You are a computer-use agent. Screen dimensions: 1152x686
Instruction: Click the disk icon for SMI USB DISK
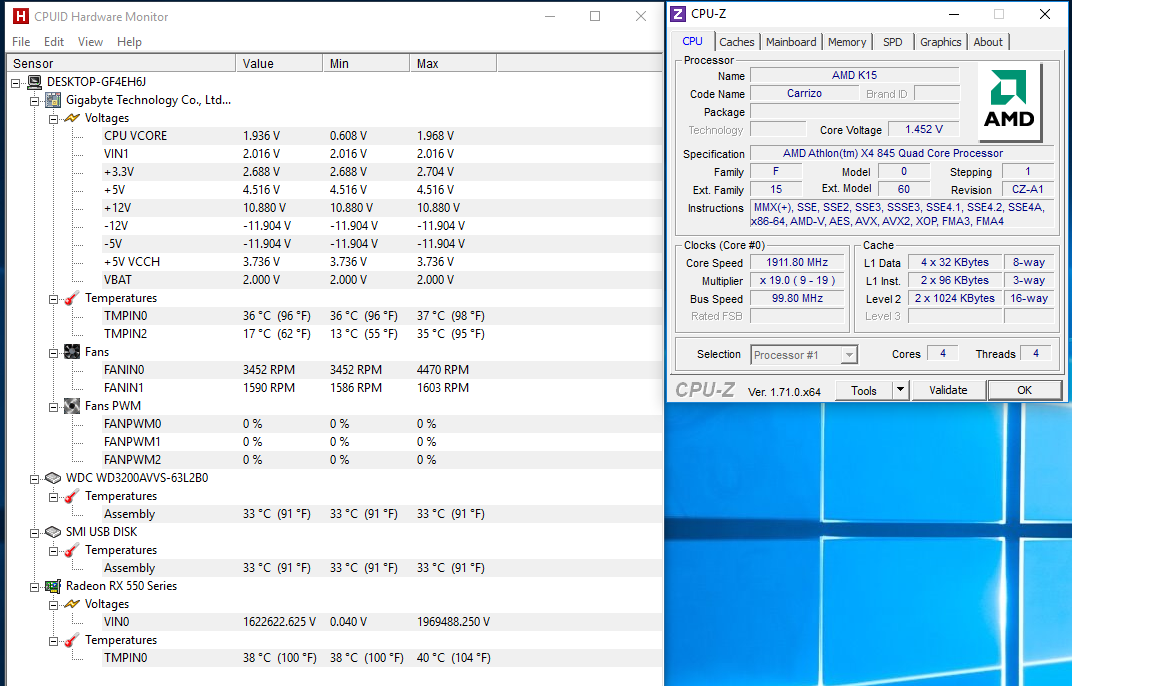click(53, 532)
